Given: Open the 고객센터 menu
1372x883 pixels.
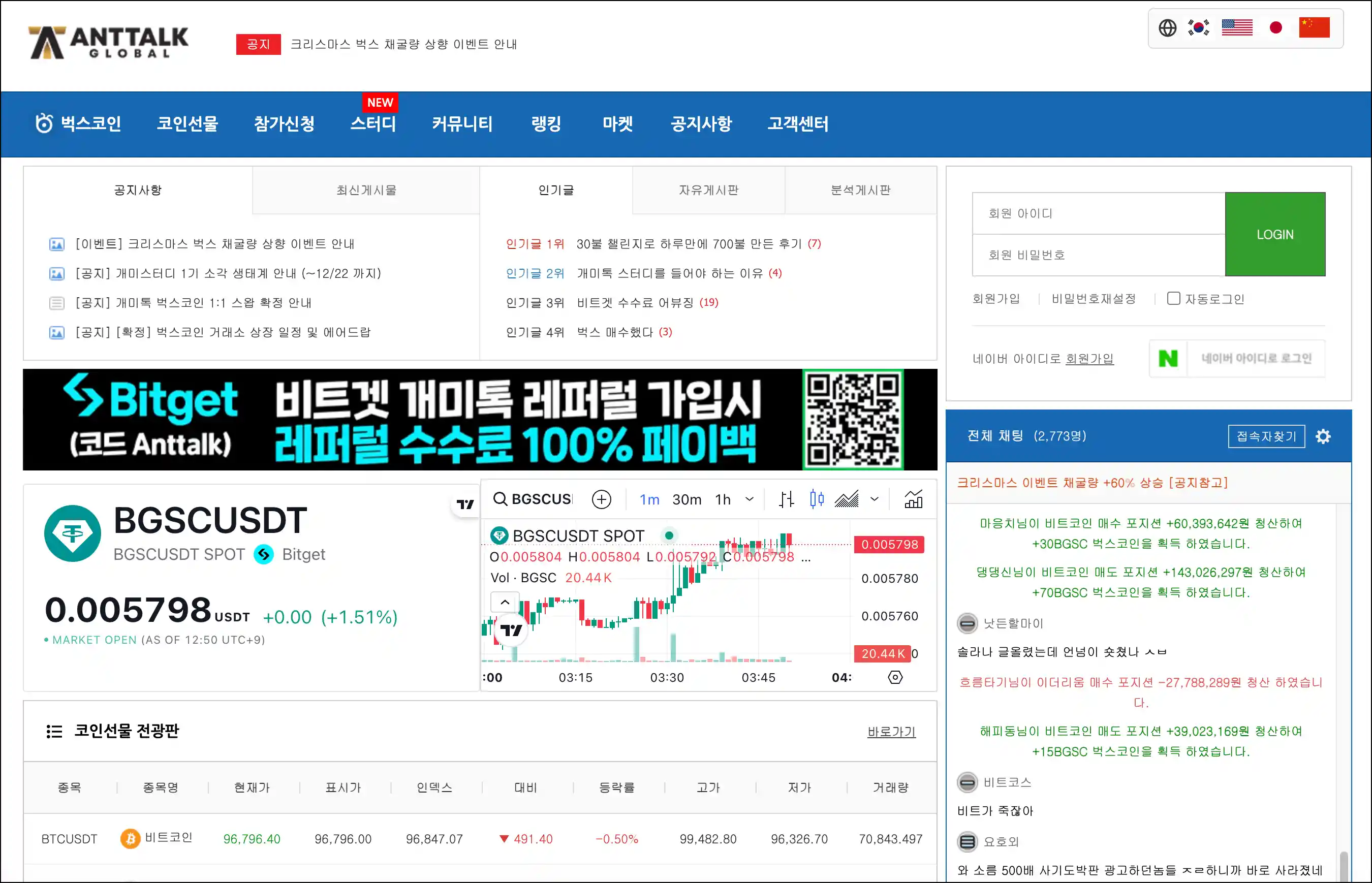Looking at the screenshot, I should click(798, 124).
